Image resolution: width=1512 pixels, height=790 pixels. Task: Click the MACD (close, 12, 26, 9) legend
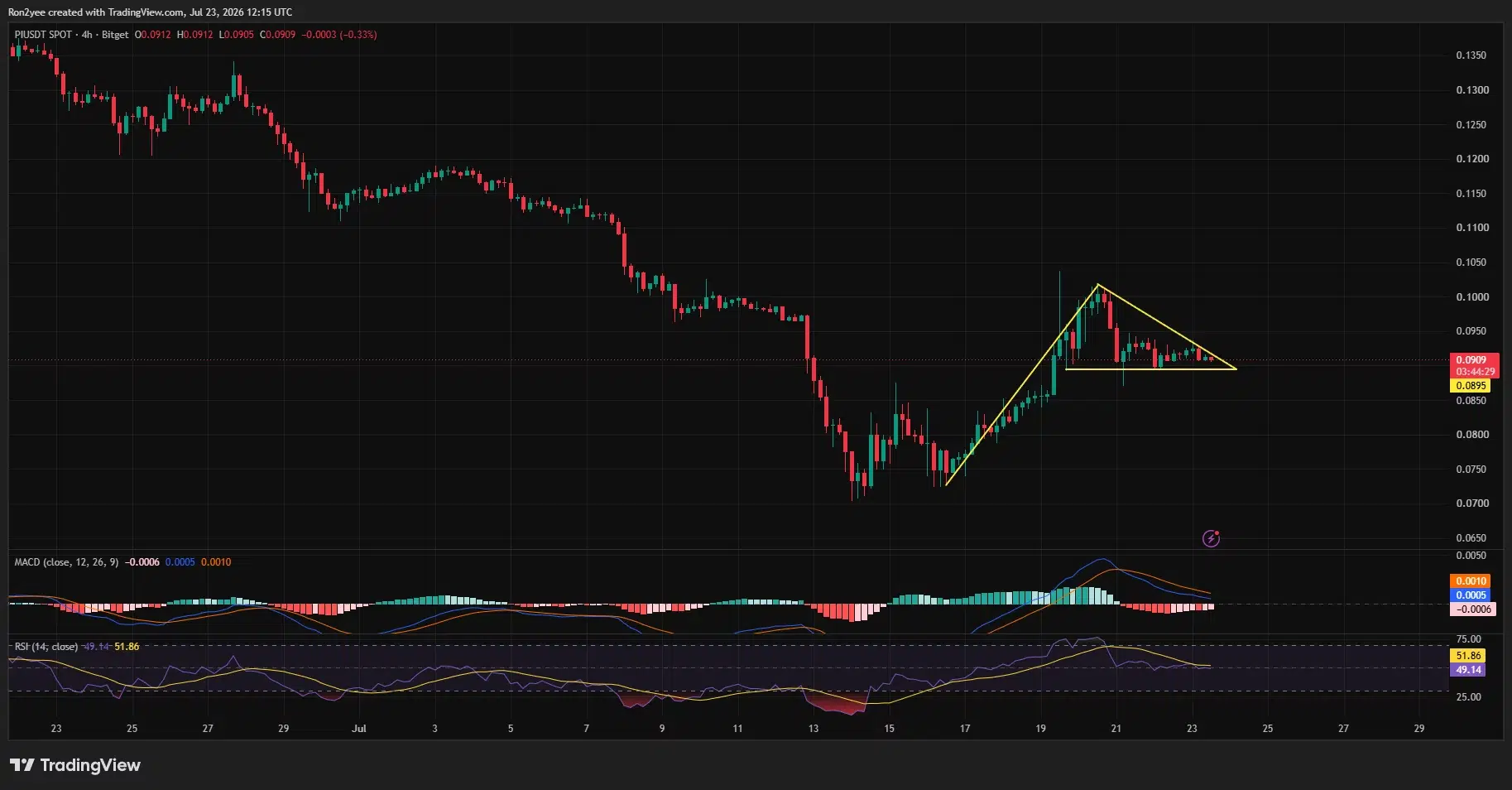(66, 562)
